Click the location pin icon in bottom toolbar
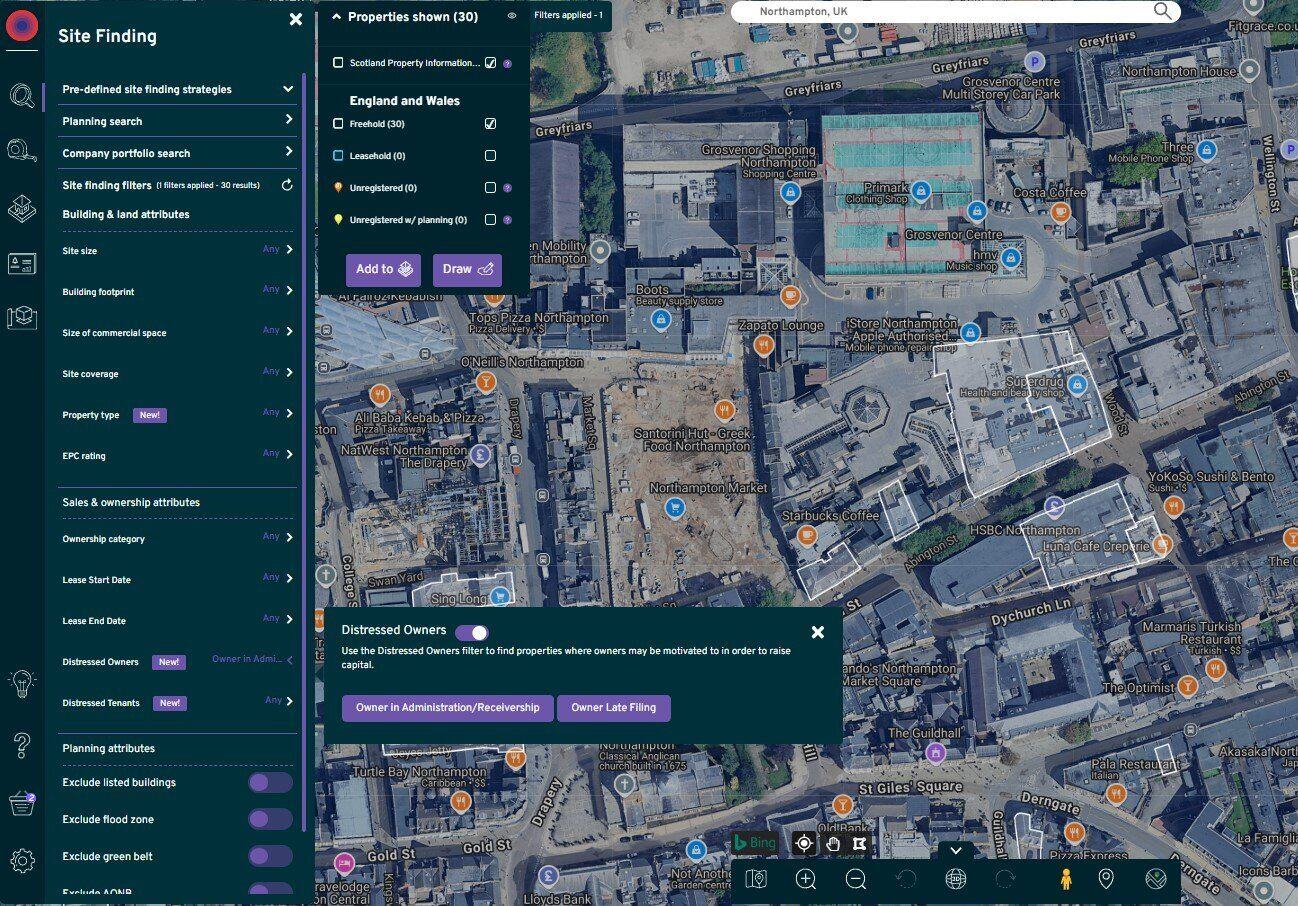 pyautogui.click(x=1105, y=879)
